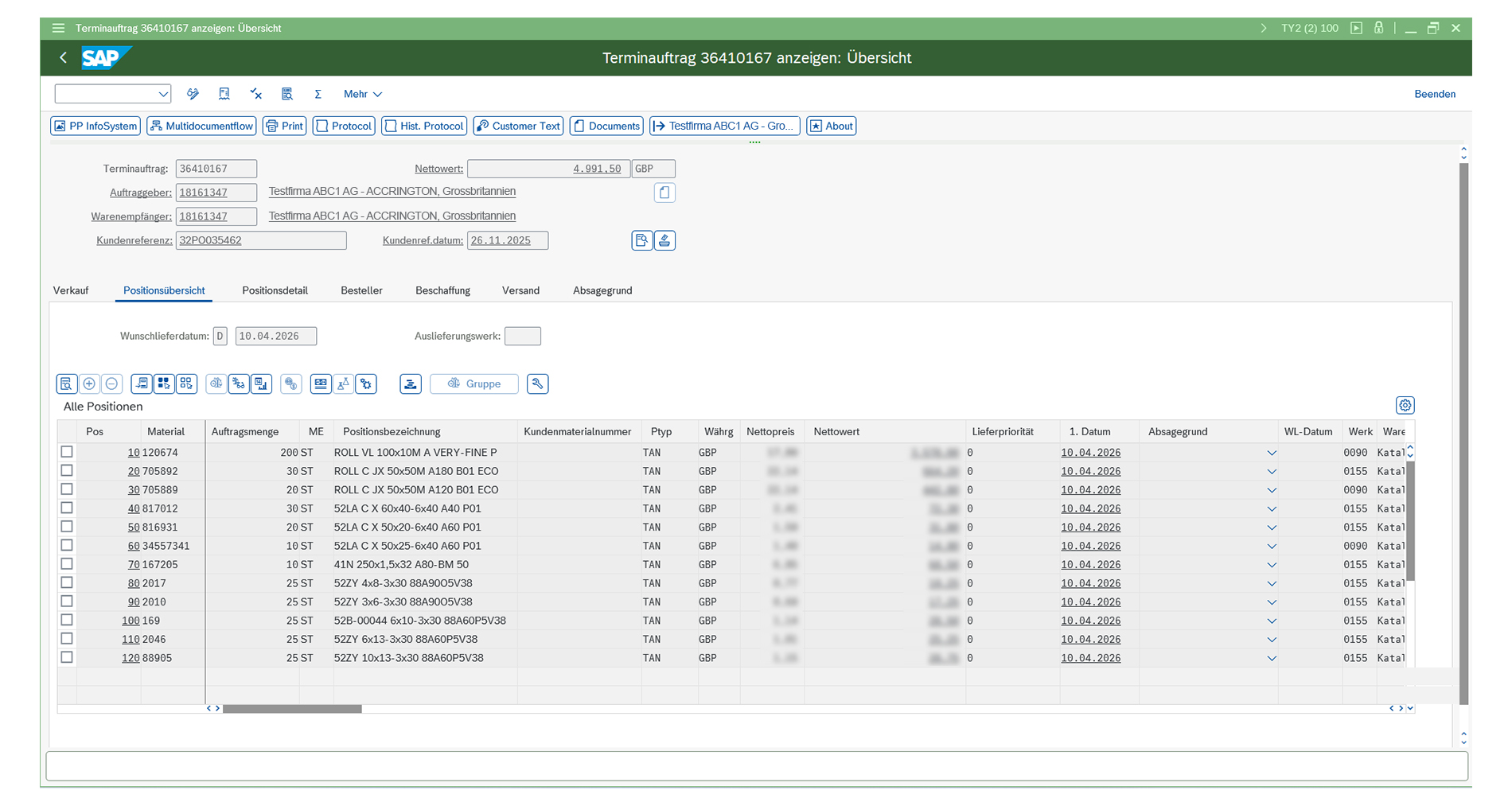Open the command field dropdown at top left
This screenshot has height=806, width=1512.
point(162,93)
